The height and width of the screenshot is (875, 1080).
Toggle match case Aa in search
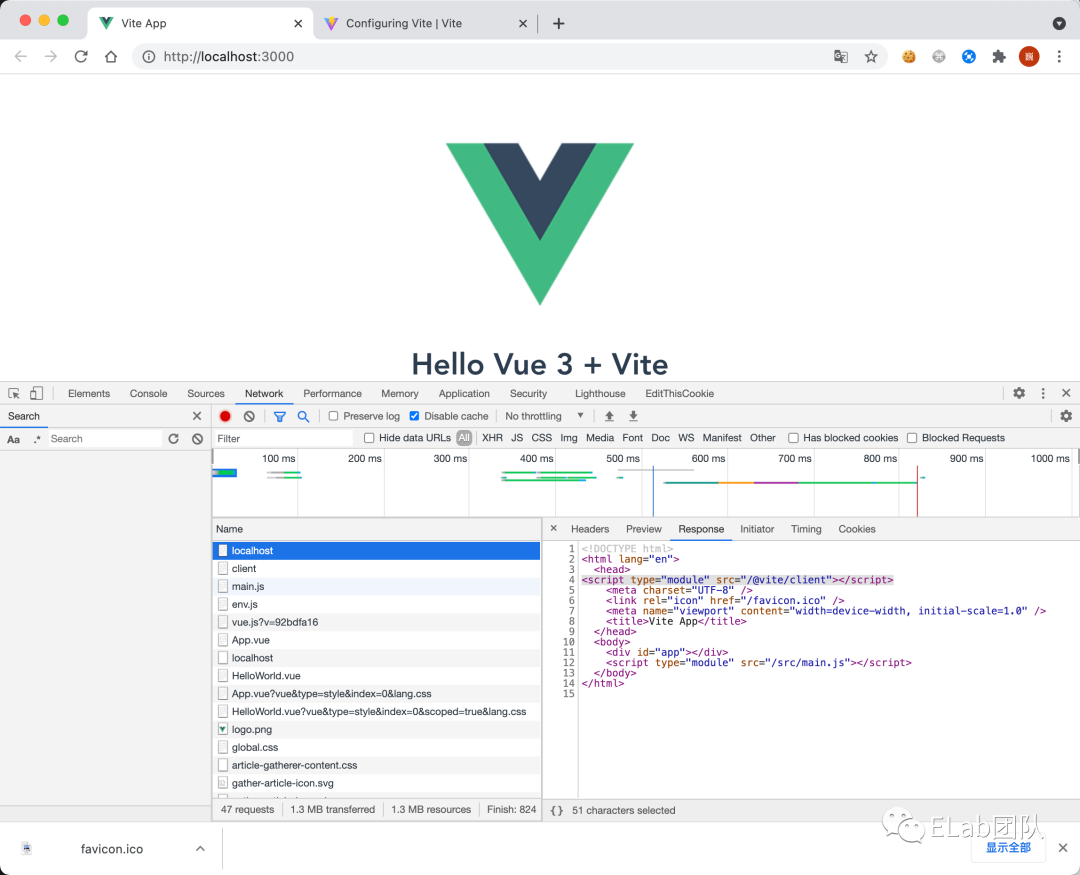click(x=14, y=439)
